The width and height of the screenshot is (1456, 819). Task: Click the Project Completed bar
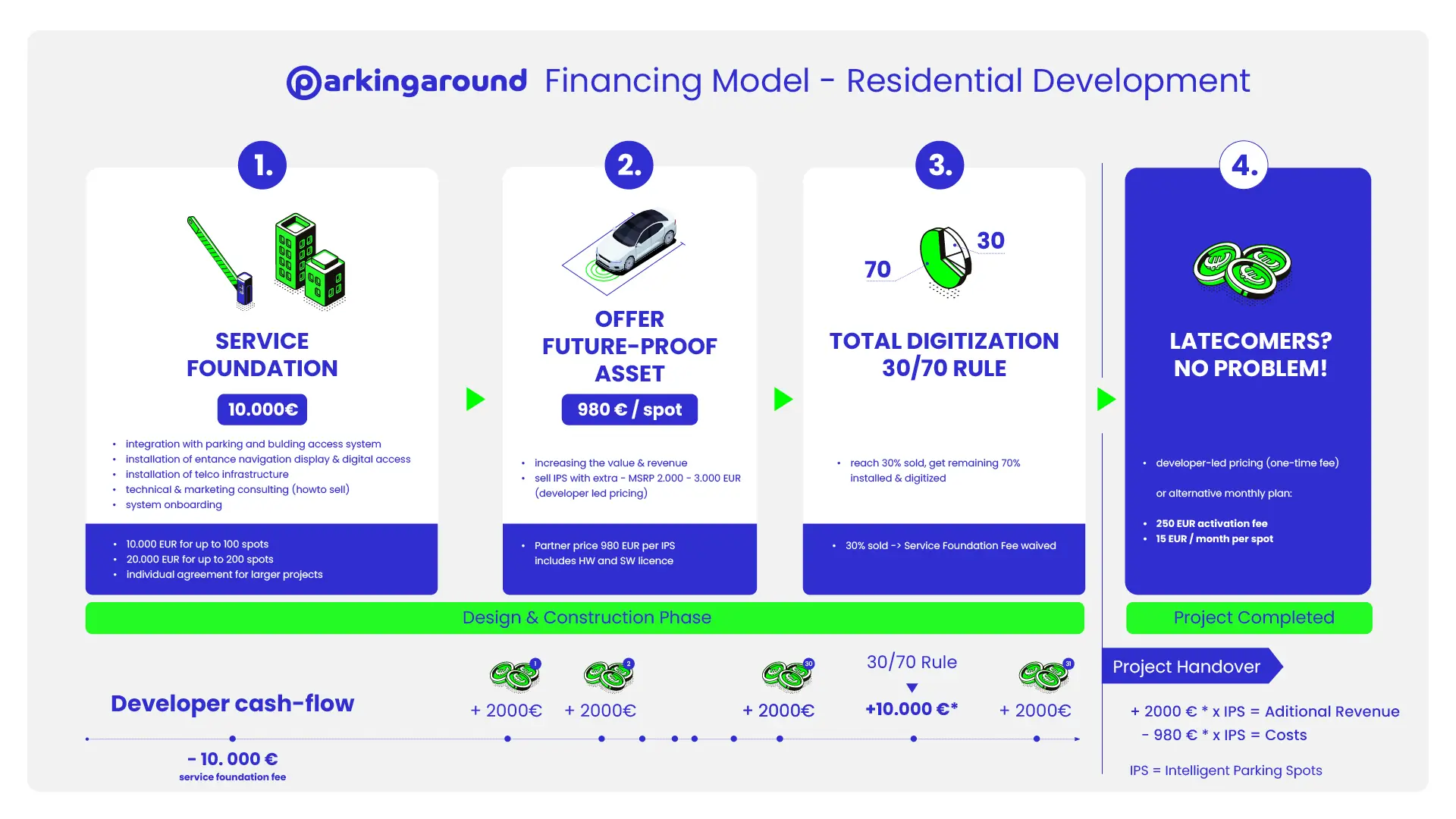coord(1249,618)
